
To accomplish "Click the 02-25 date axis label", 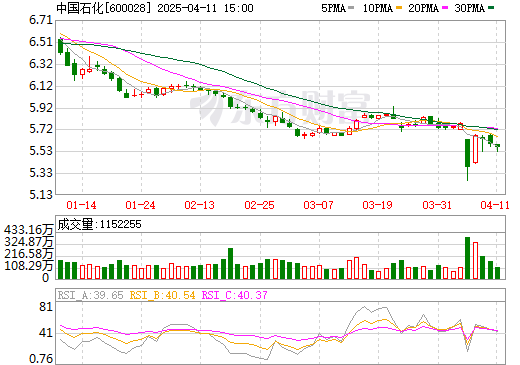I will click(x=259, y=205).
